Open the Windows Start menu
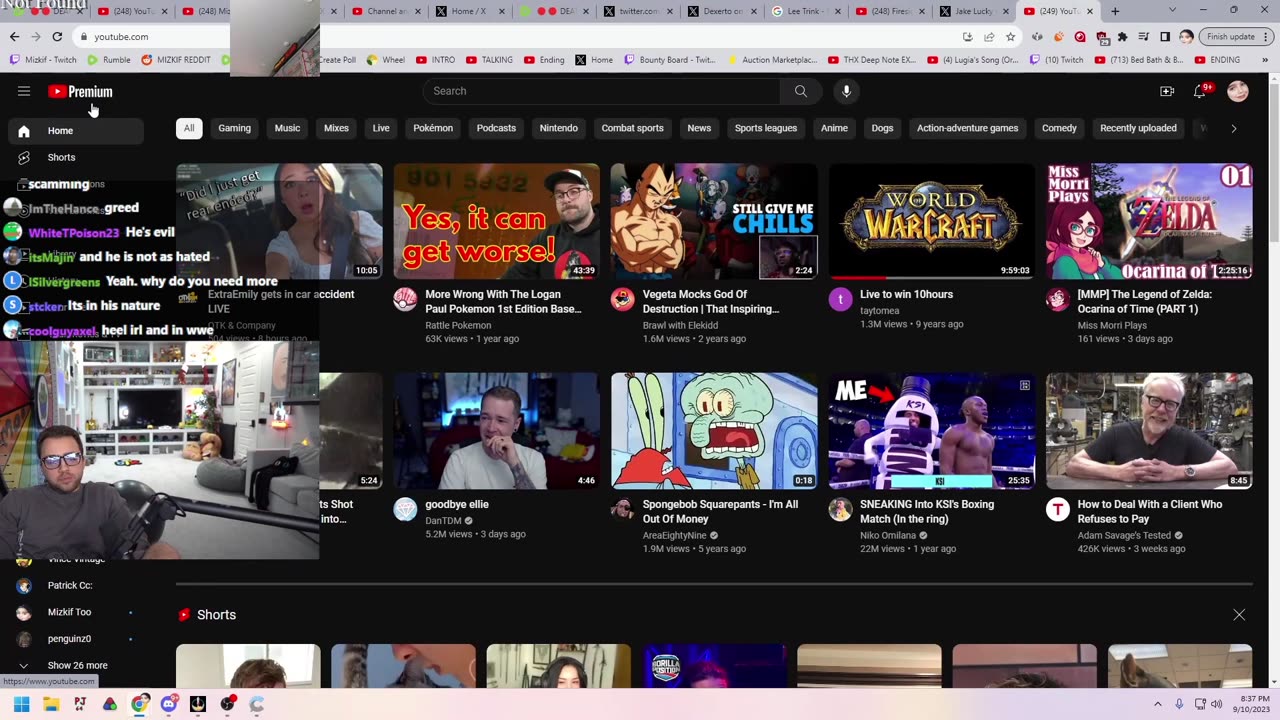 [x=22, y=704]
